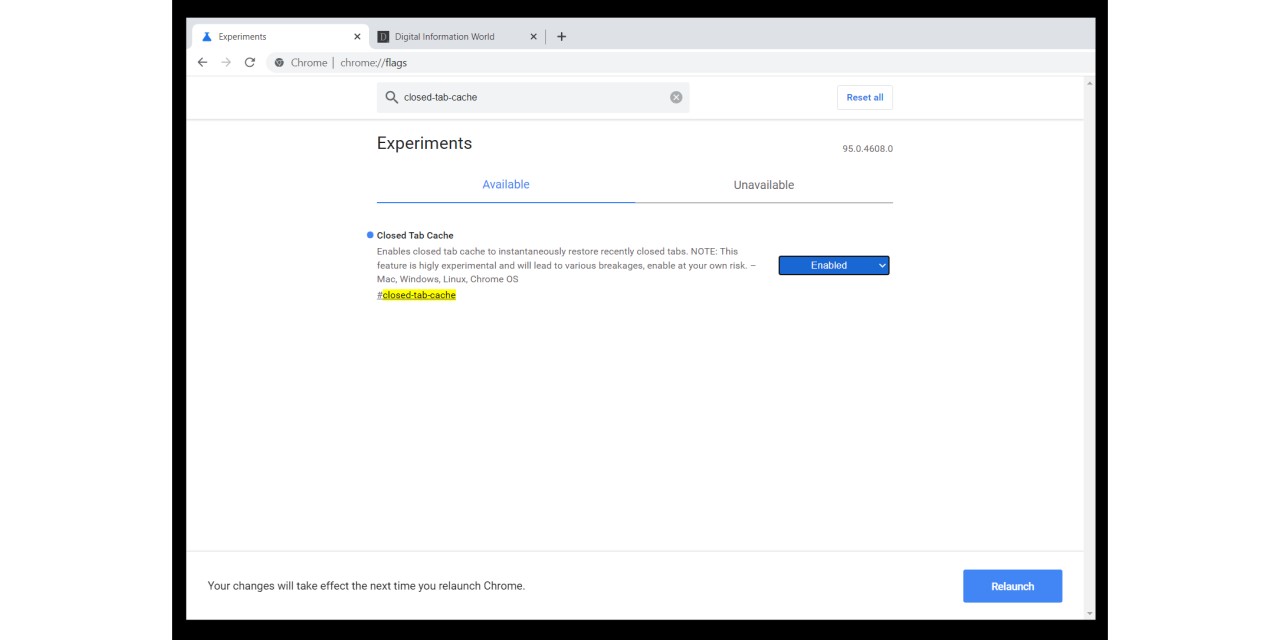Click the browser forward arrow
1280x640 pixels.
tap(226, 62)
